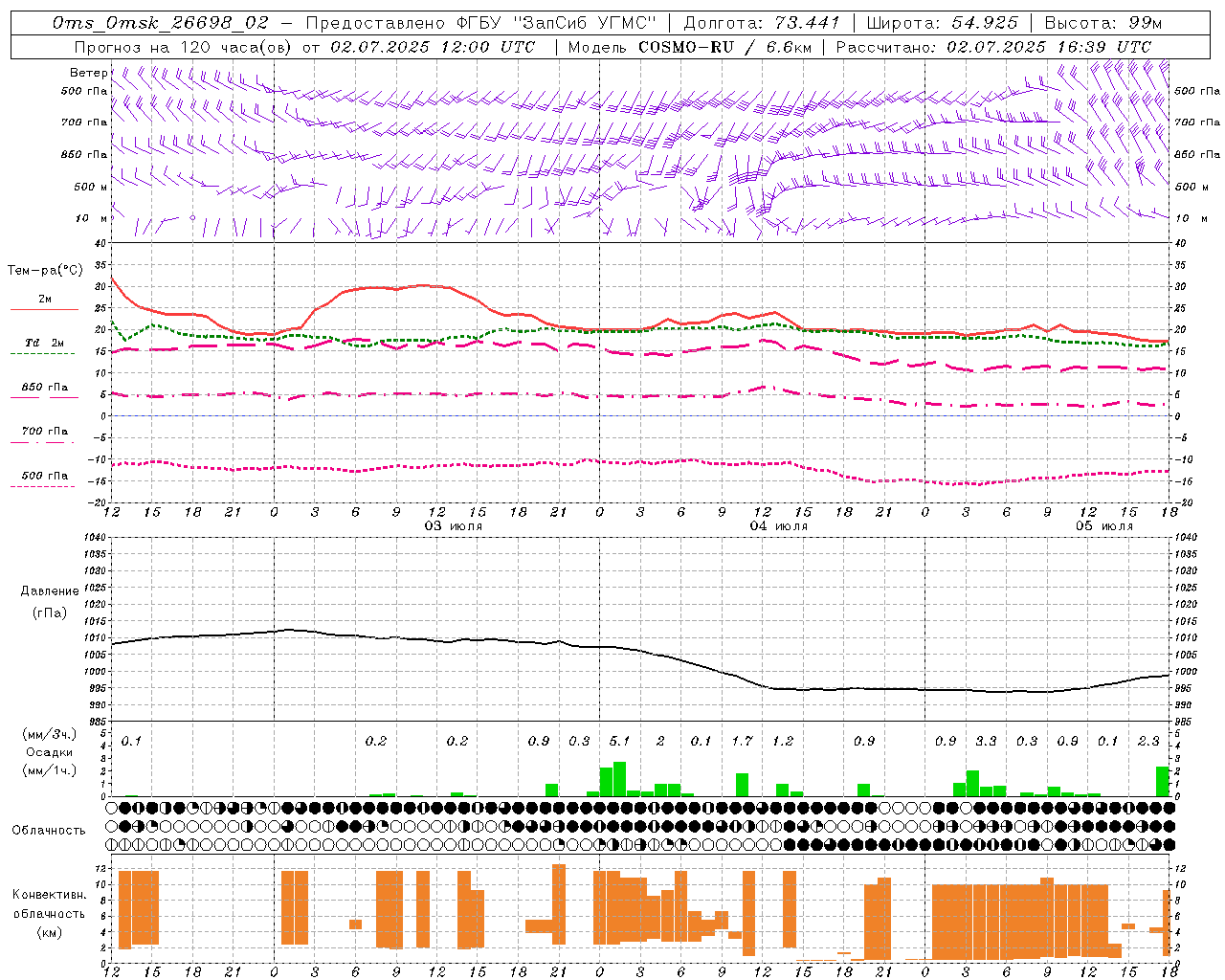
Task: Click the Тем-ра(°C) axis label
Action: coord(45,271)
